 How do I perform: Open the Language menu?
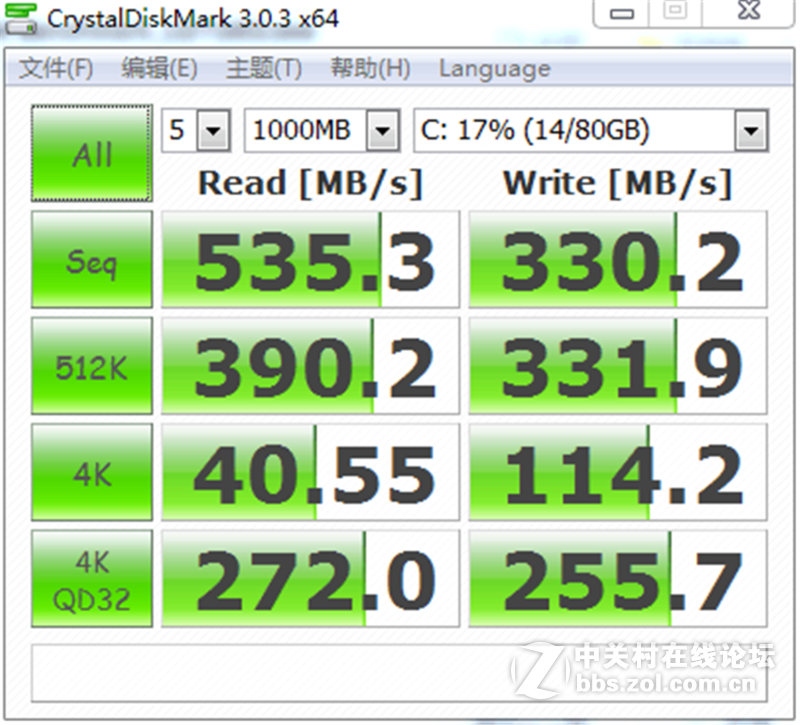point(492,68)
